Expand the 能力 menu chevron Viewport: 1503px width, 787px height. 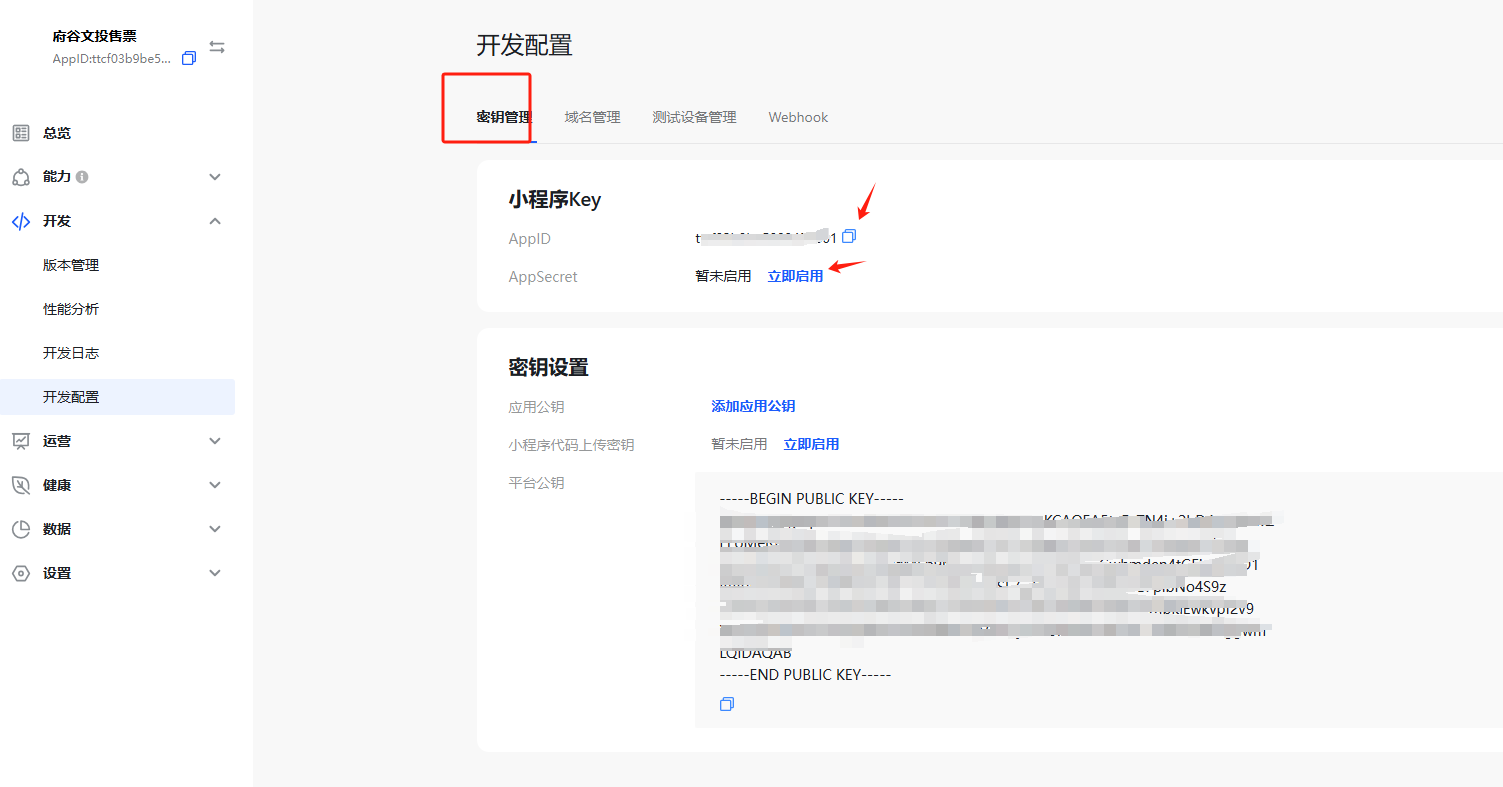point(214,177)
